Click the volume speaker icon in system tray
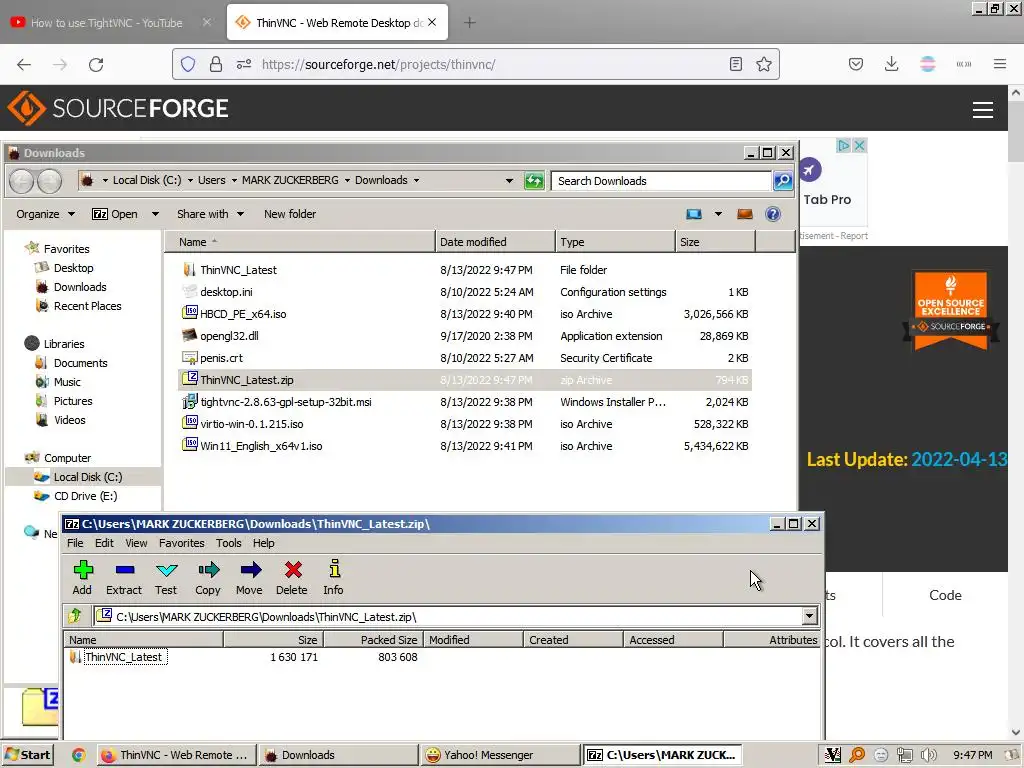The width and height of the screenshot is (1024, 768). point(929,755)
